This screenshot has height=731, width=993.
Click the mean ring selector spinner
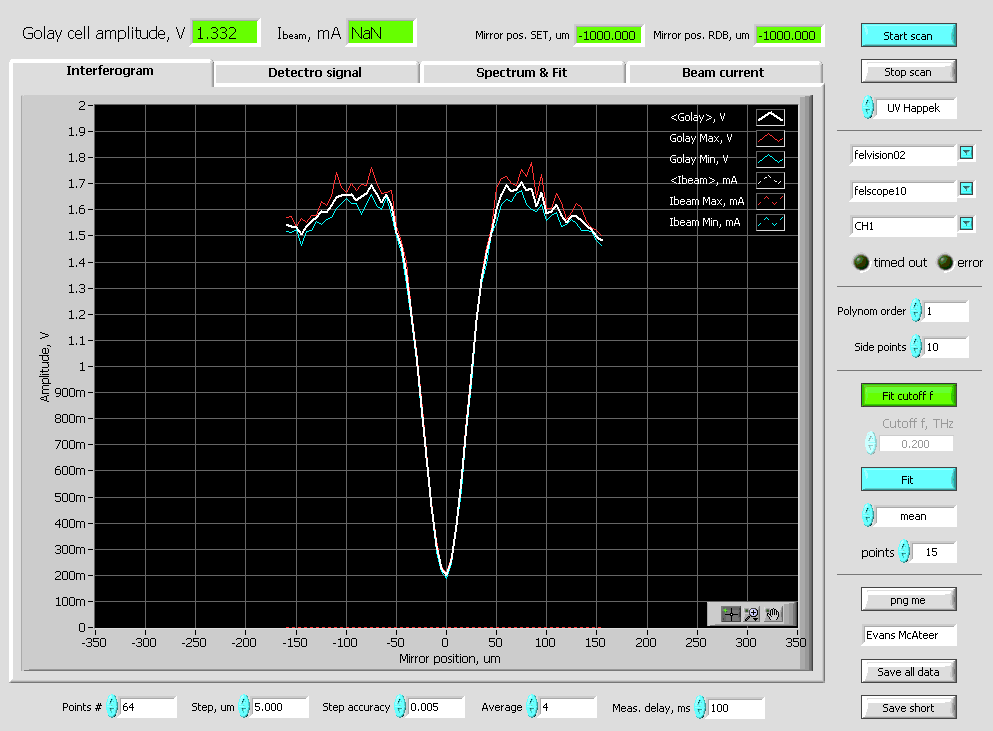coord(868,516)
